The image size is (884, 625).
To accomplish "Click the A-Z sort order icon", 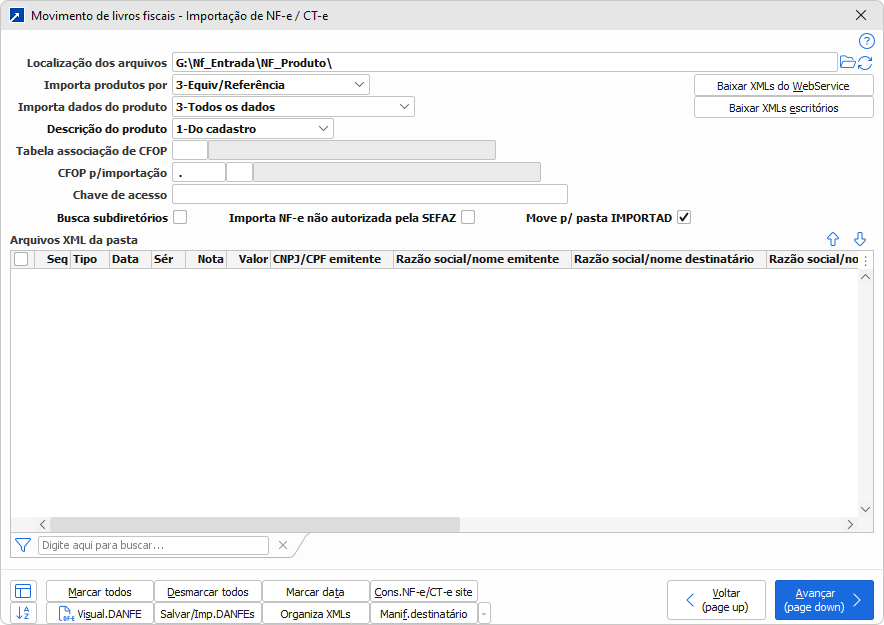I will click(23, 613).
